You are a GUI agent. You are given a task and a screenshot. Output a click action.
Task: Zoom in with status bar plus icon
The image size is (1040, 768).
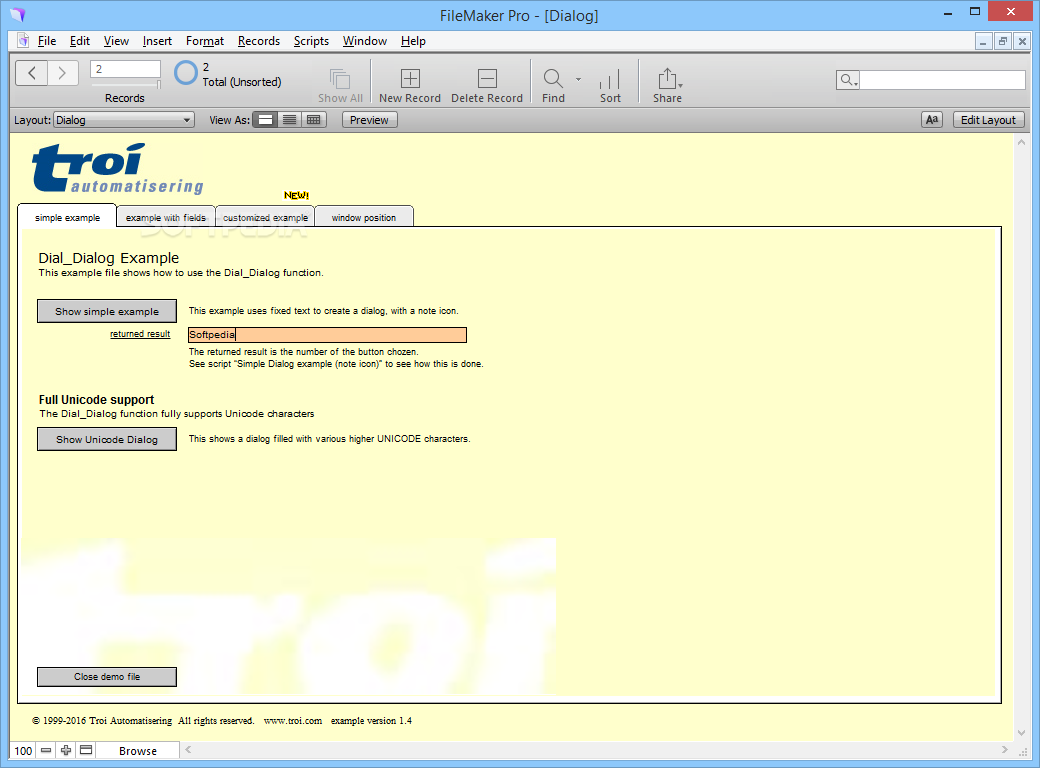coord(66,750)
